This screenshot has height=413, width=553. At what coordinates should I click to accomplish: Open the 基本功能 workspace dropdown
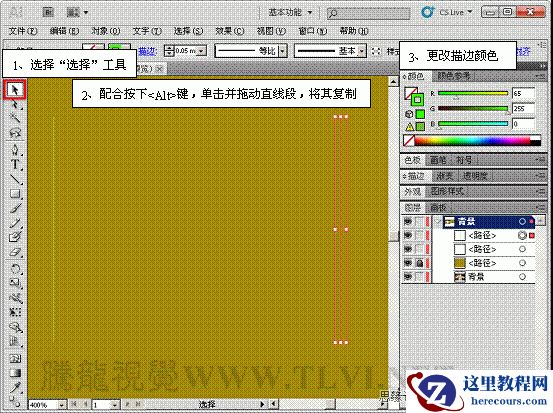(290, 12)
